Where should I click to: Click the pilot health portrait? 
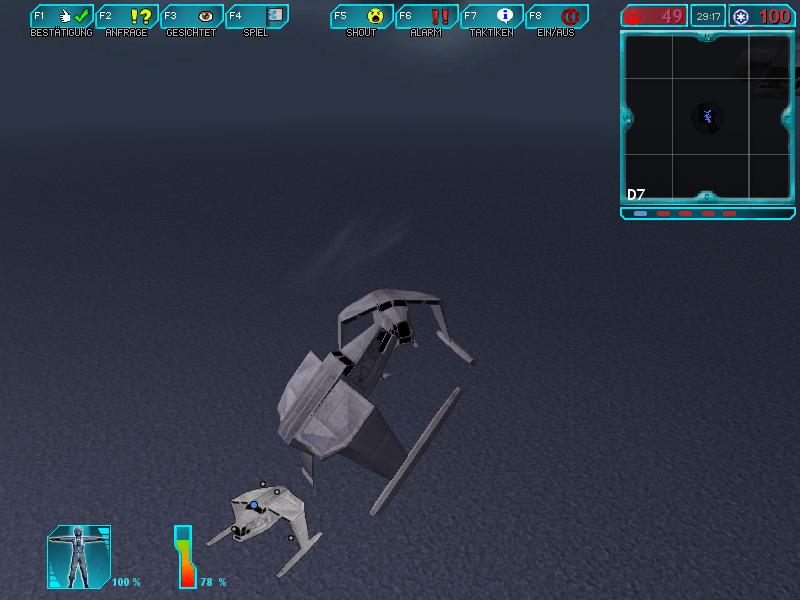79,557
